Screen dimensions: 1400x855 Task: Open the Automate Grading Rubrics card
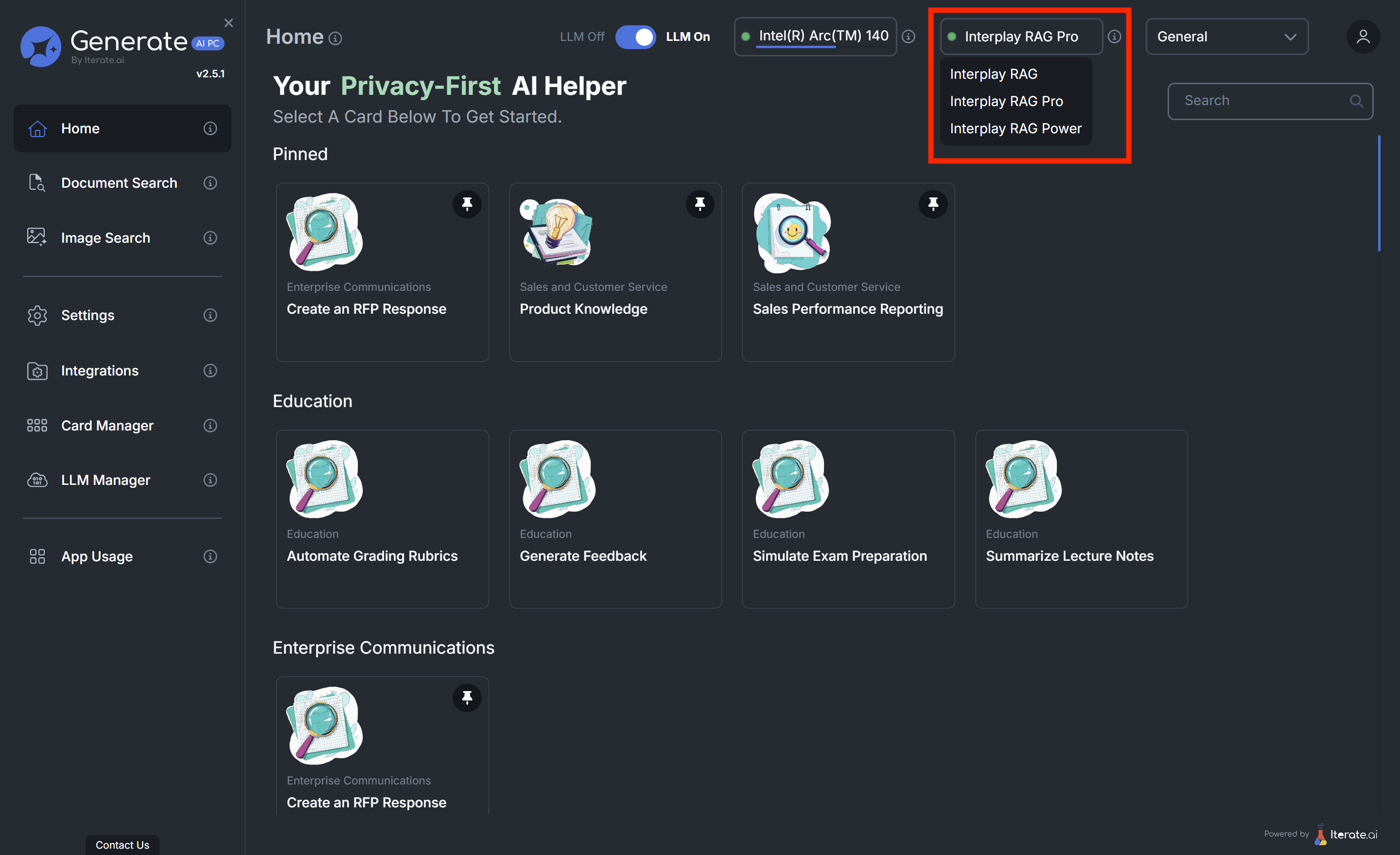(382, 518)
